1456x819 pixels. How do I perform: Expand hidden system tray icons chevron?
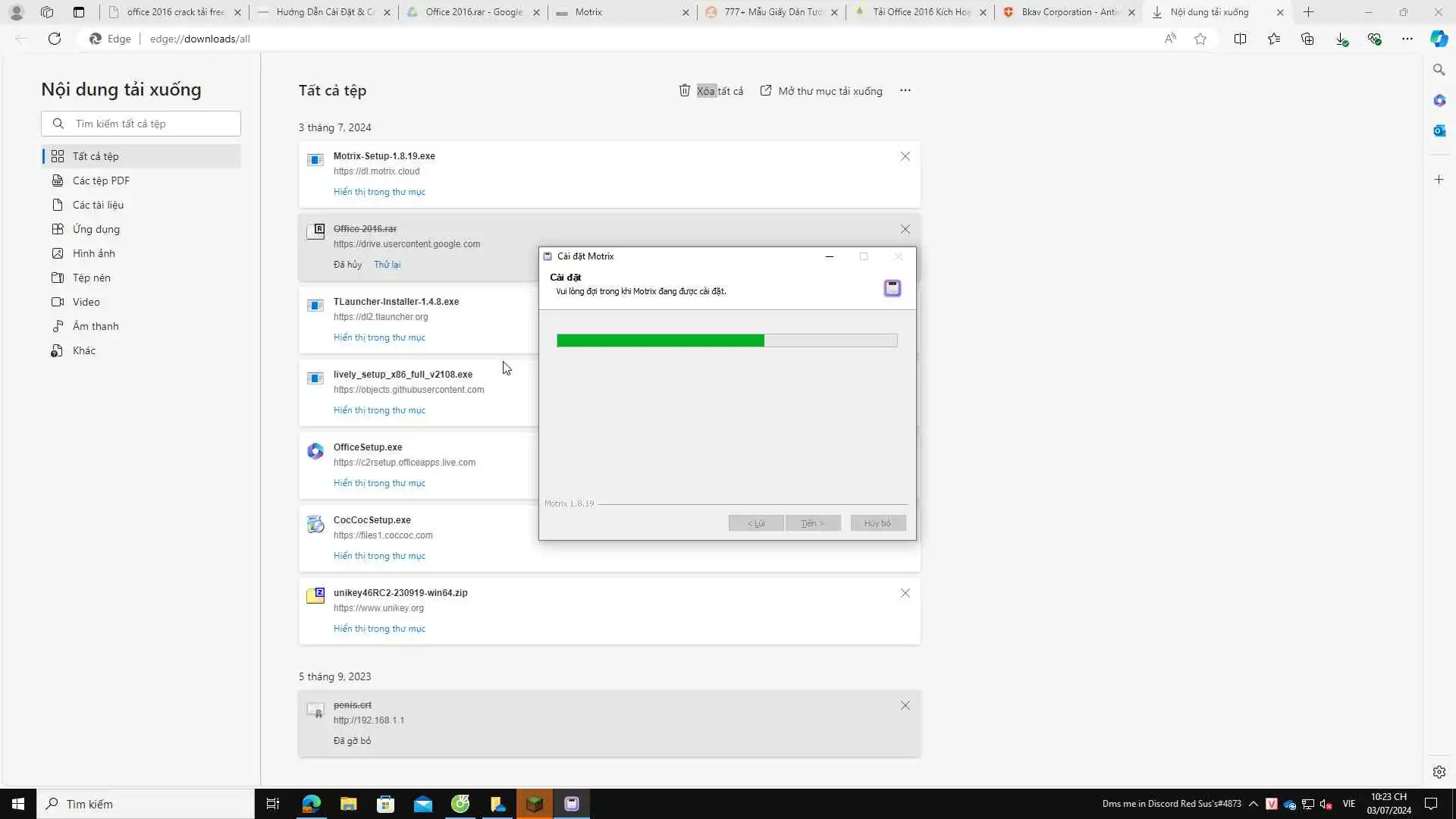[x=1254, y=804]
